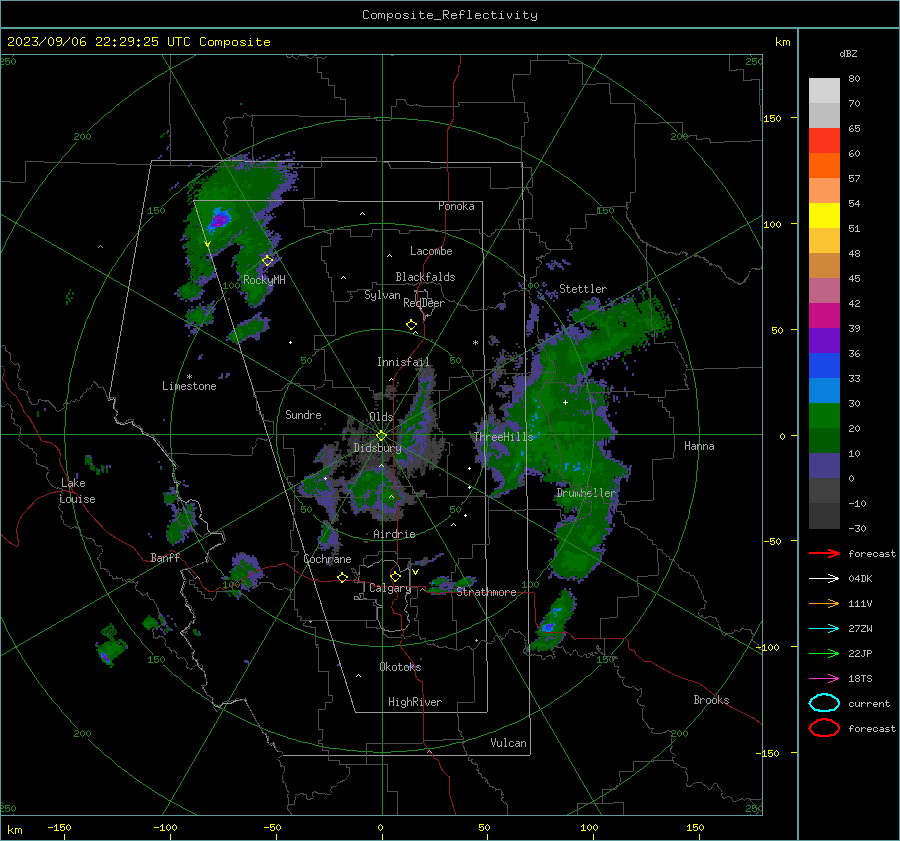Click the Lacombe city label

coord(431,251)
